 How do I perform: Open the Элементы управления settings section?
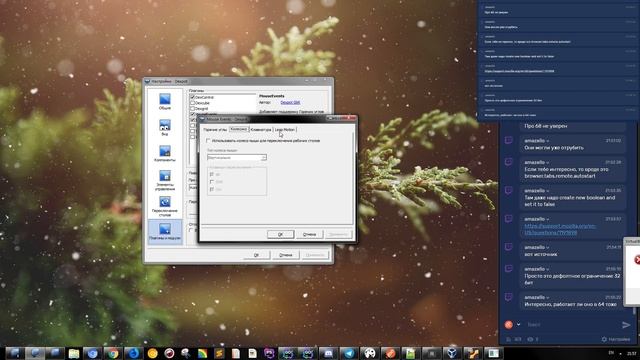(x=165, y=180)
